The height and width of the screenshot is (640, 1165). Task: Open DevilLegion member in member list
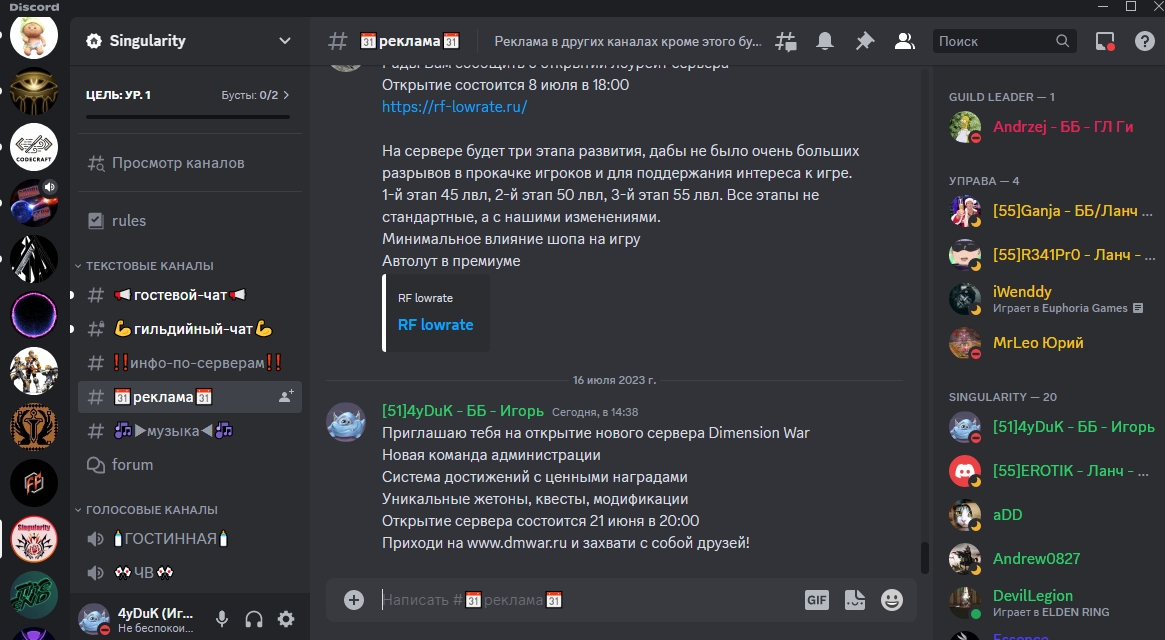tap(1051, 603)
